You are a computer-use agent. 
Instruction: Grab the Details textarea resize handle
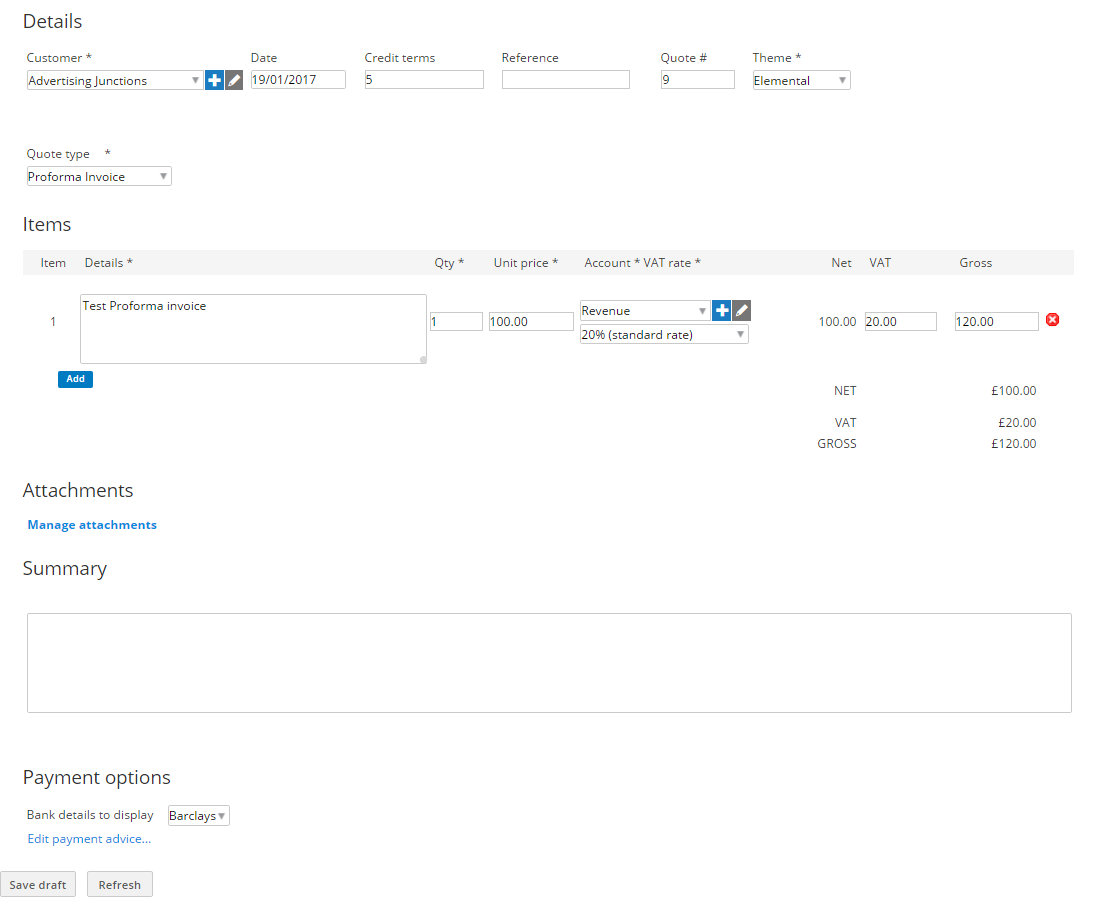pyautogui.click(x=422, y=360)
